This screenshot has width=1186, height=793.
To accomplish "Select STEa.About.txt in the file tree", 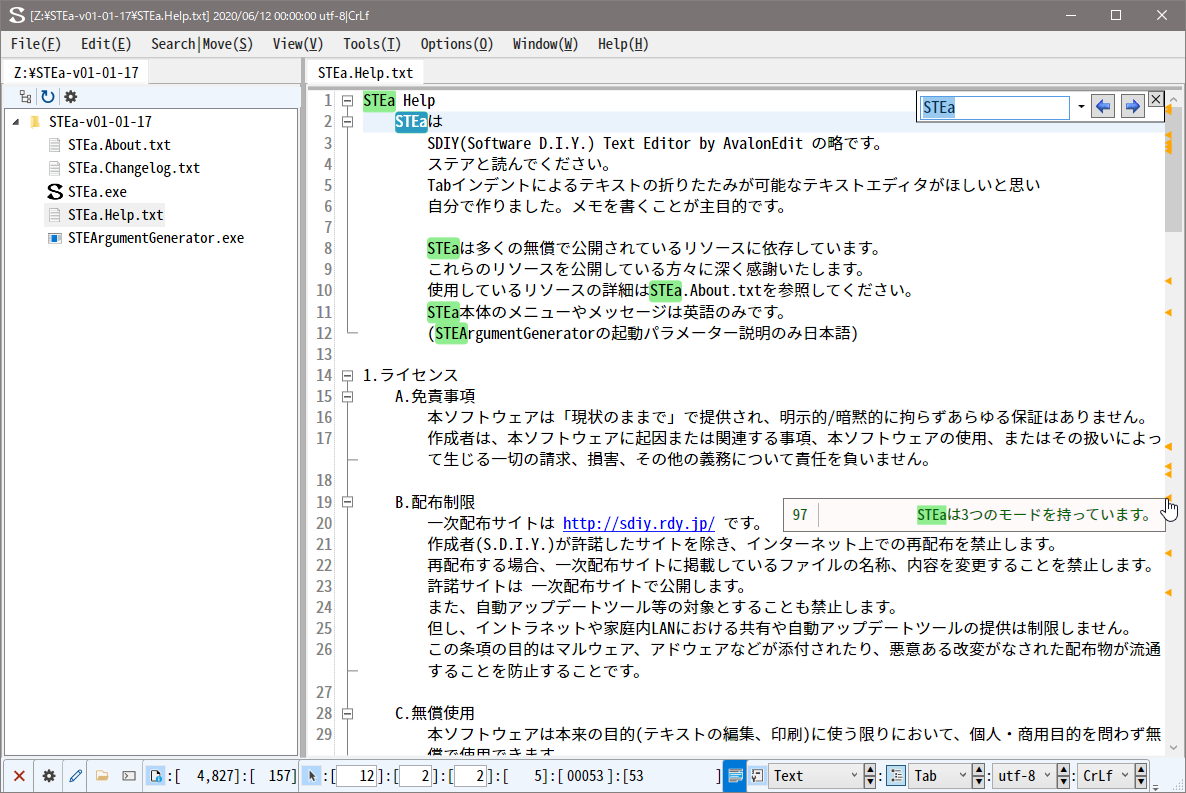I will (x=120, y=145).
